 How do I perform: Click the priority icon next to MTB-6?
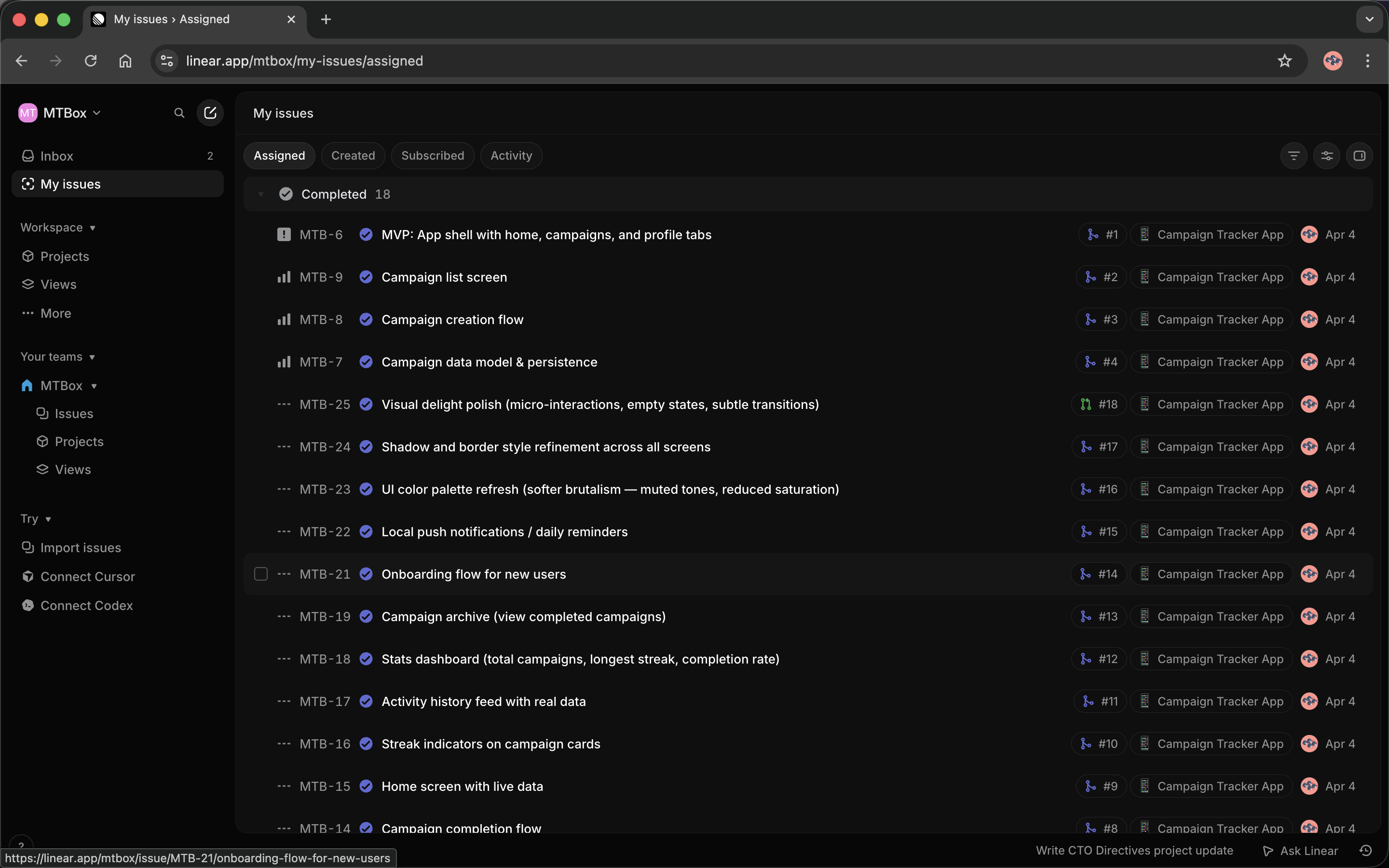pyautogui.click(x=284, y=234)
